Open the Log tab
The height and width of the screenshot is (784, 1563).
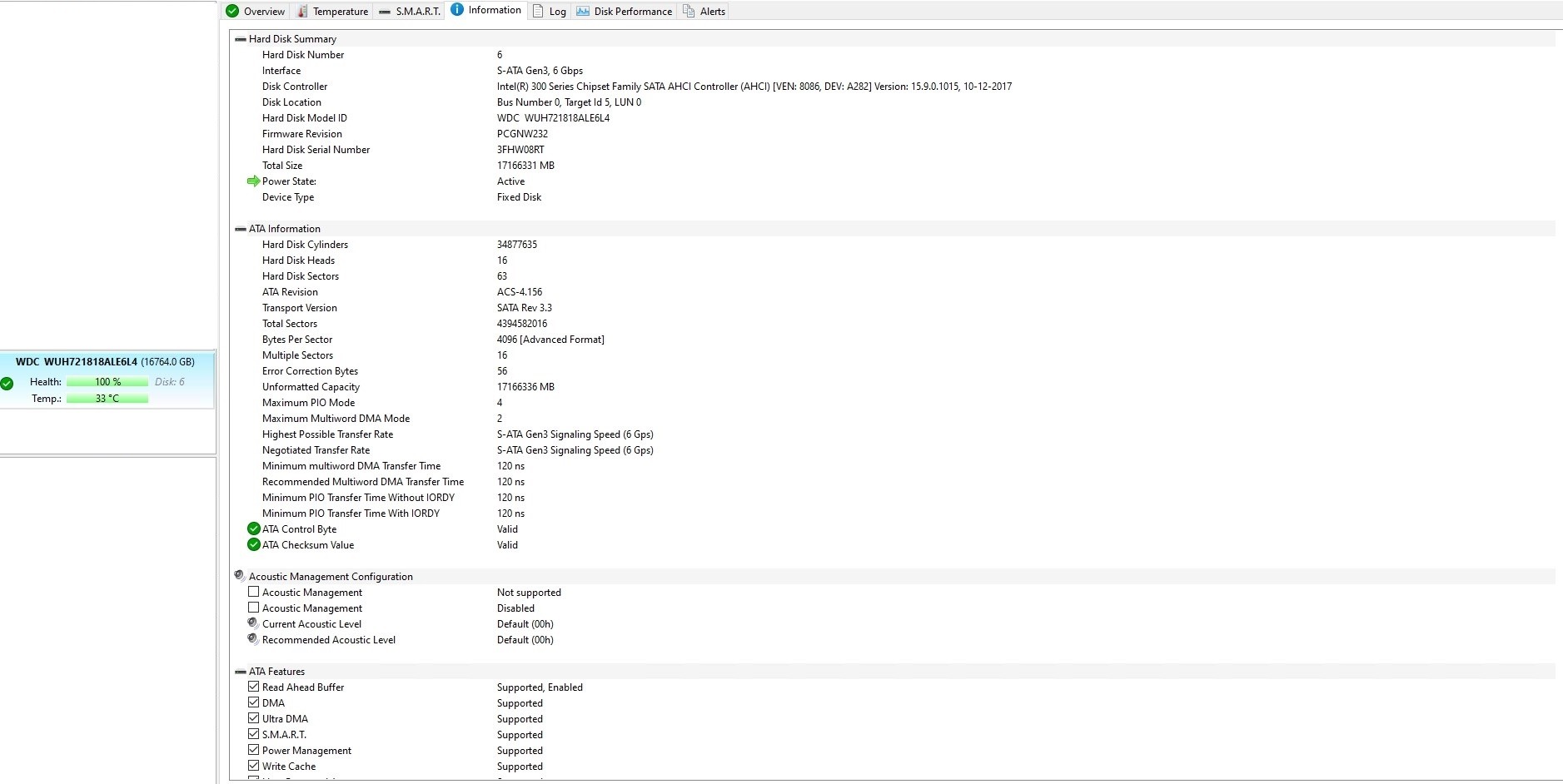[x=550, y=11]
